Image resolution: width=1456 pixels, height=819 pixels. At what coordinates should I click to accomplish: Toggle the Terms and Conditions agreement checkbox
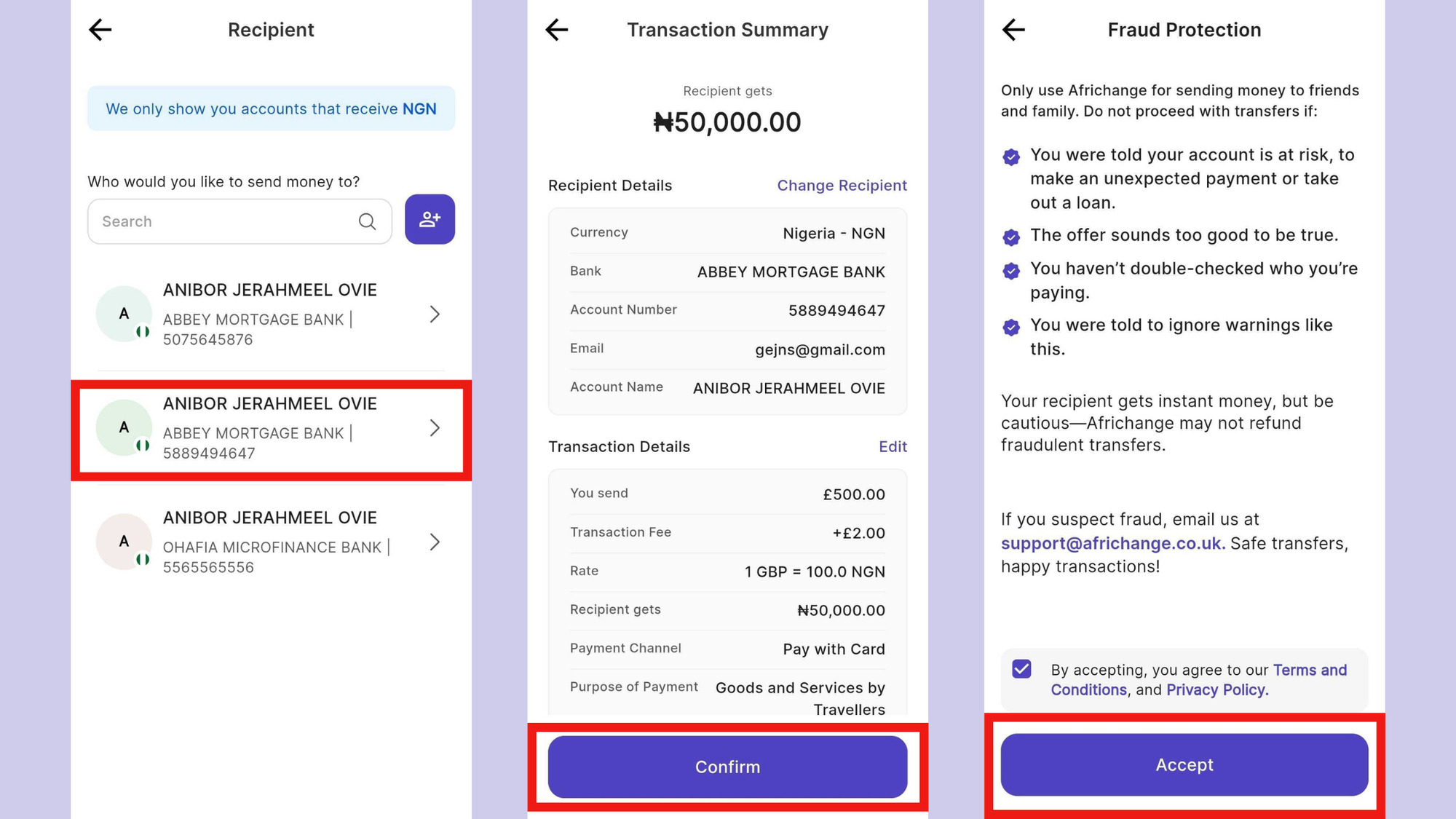1021,669
